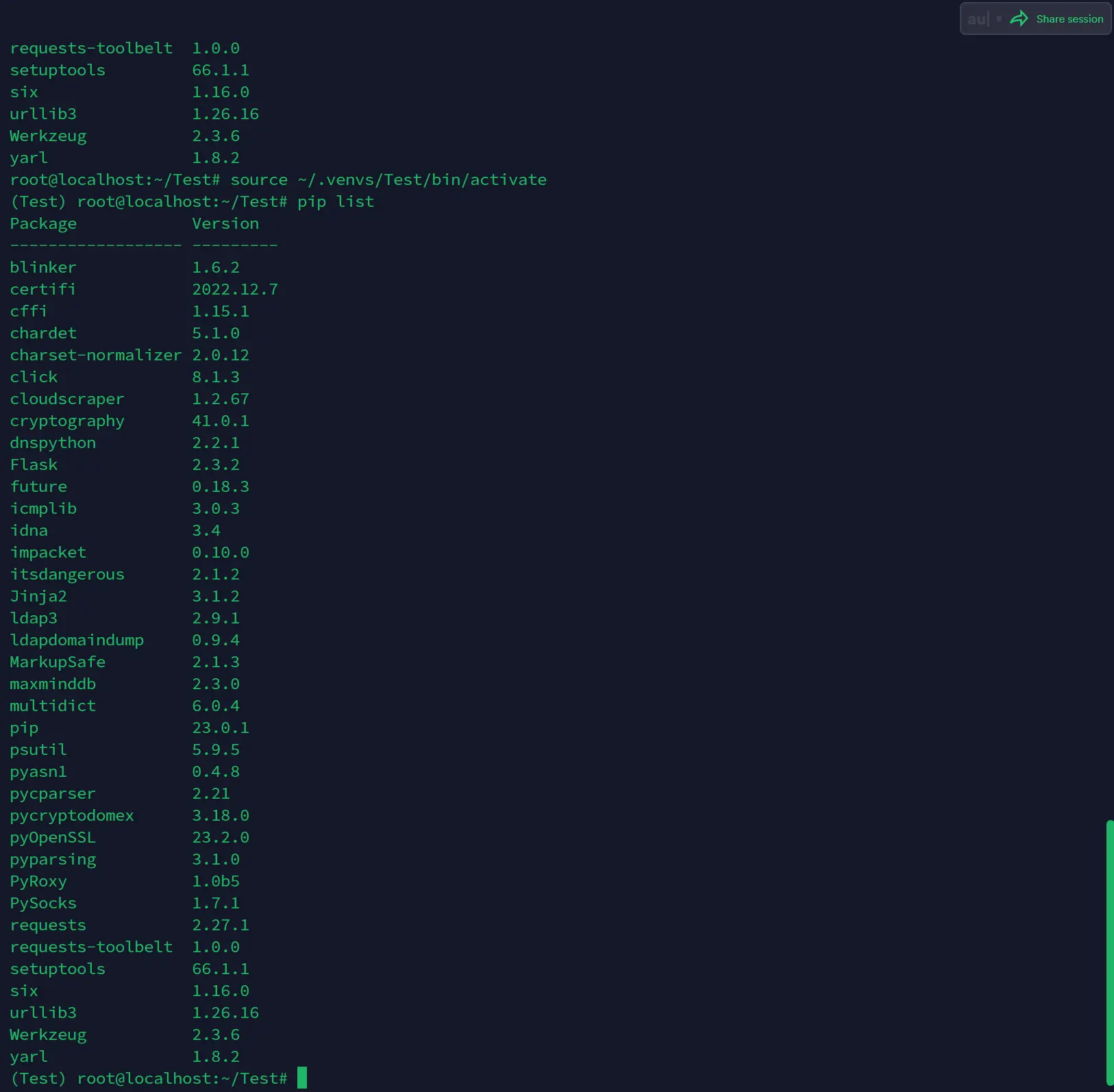Click the Flask package entry
1114x1092 pixels.
[x=34, y=464]
